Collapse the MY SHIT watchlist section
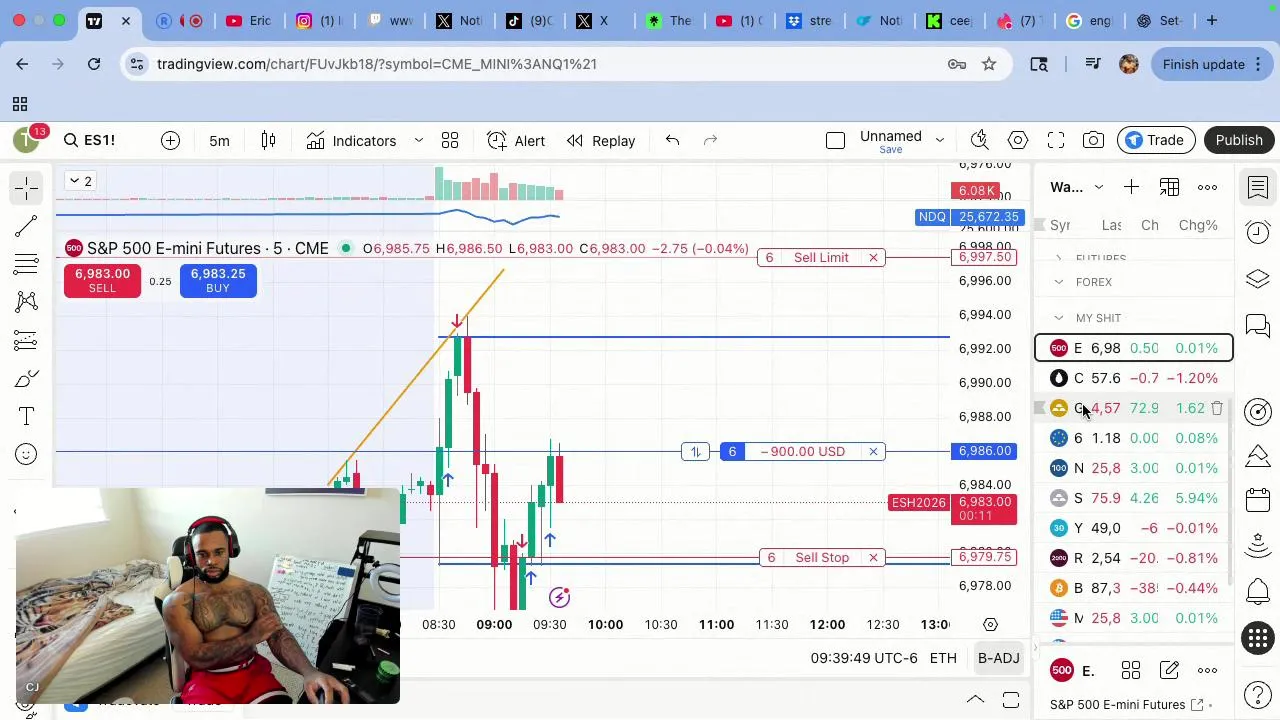Image resolution: width=1280 pixels, height=720 pixels. [1059, 318]
